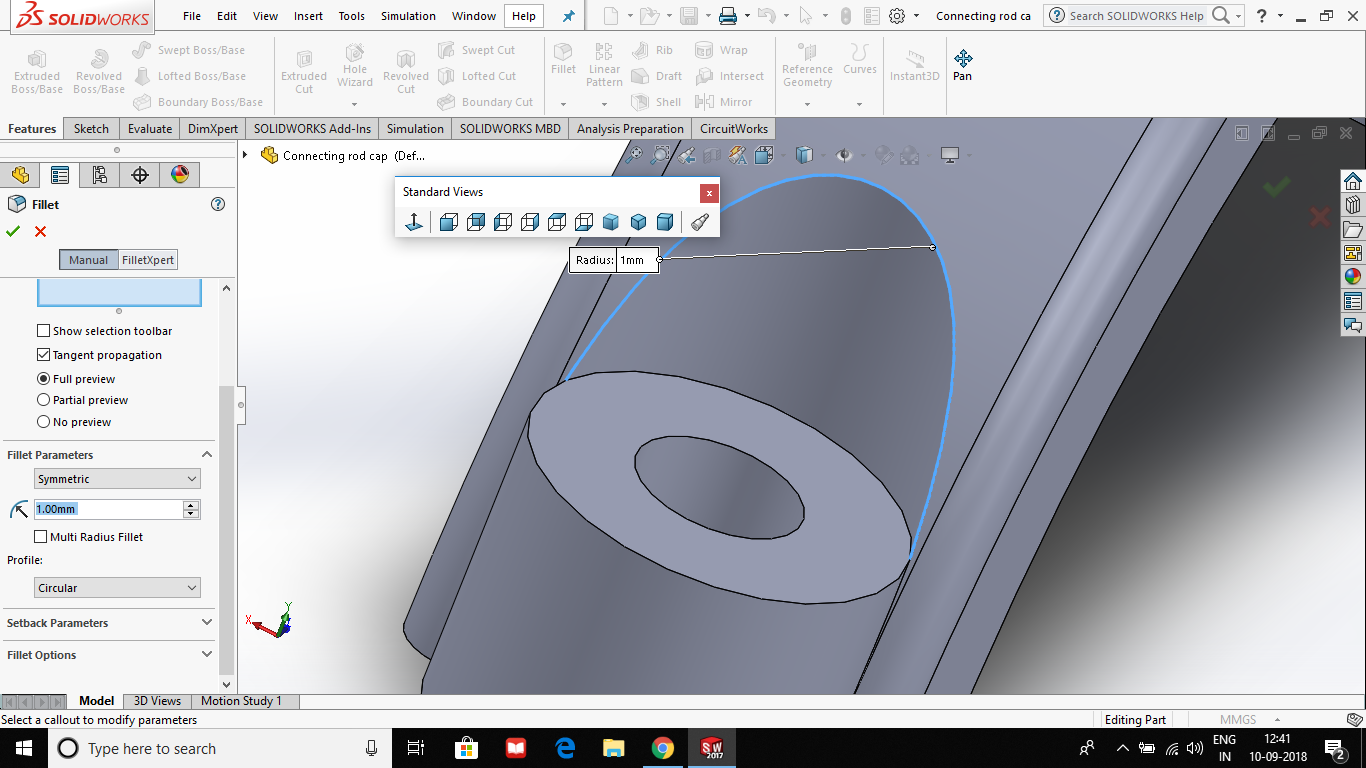
Task: Pick the Normal To view in Standard Views
Action: click(413, 221)
